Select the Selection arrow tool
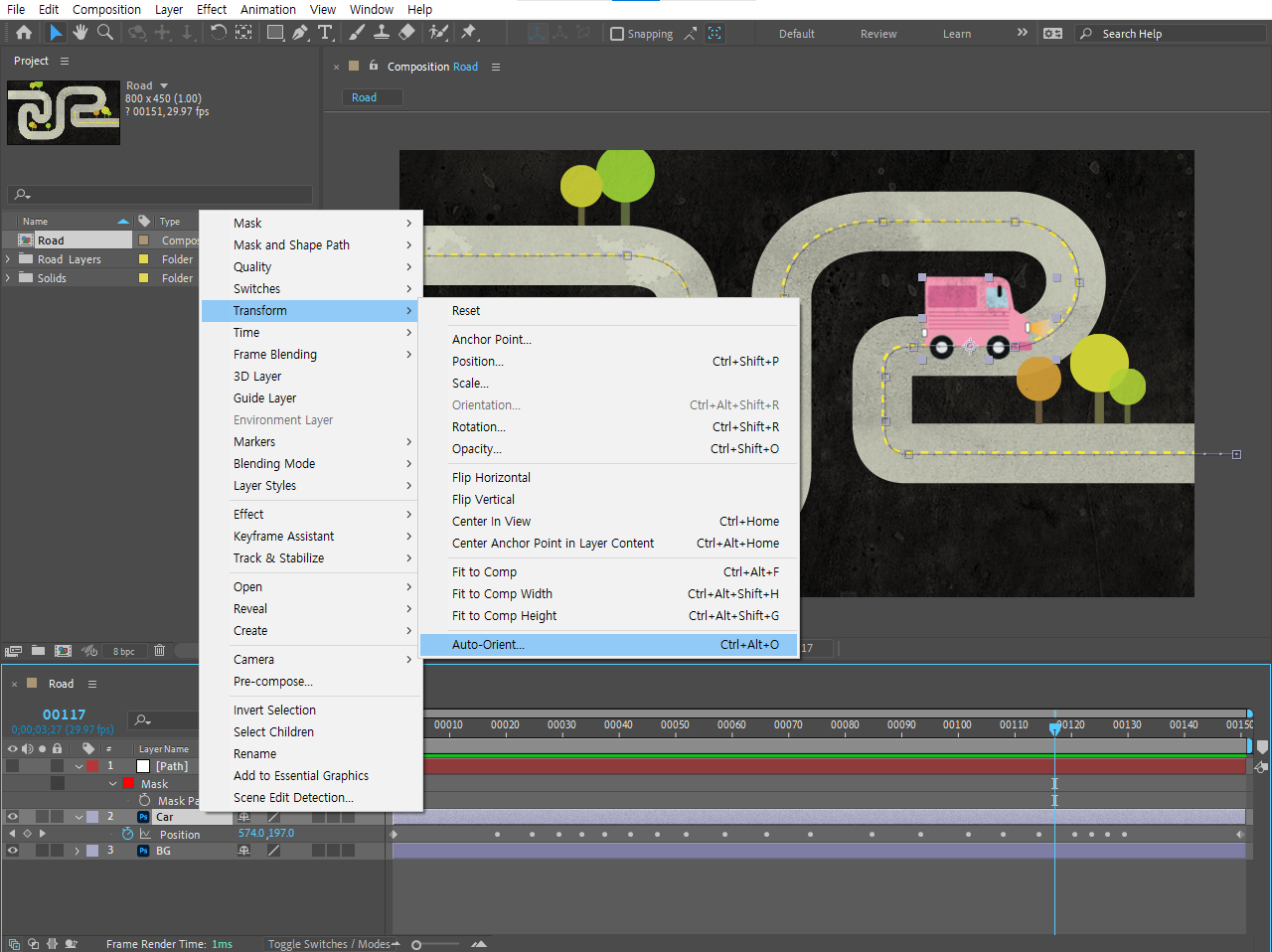Image resolution: width=1272 pixels, height=952 pixels. coord(56,33)
